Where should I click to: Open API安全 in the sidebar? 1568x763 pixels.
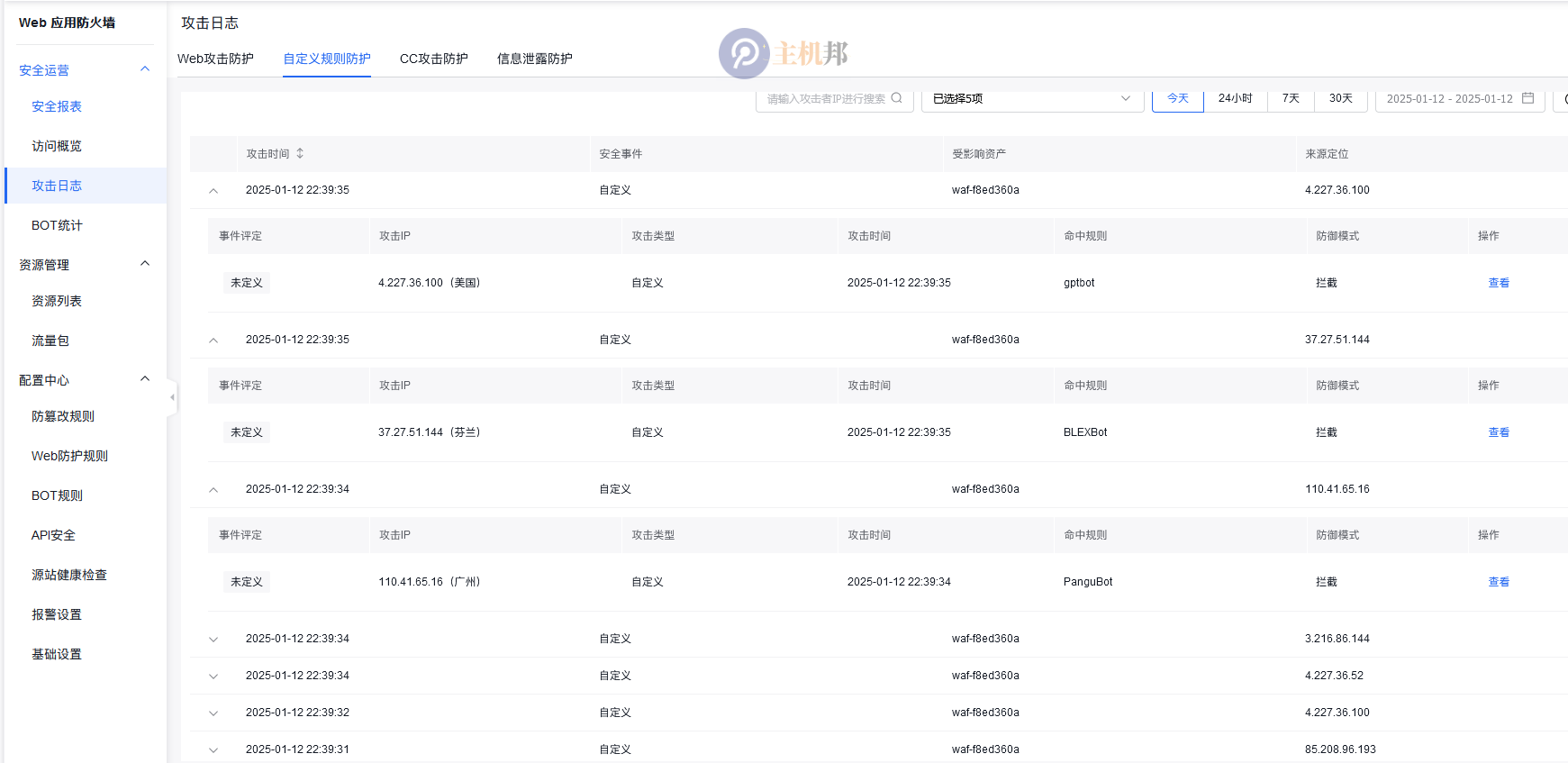(x=53, y=535)
